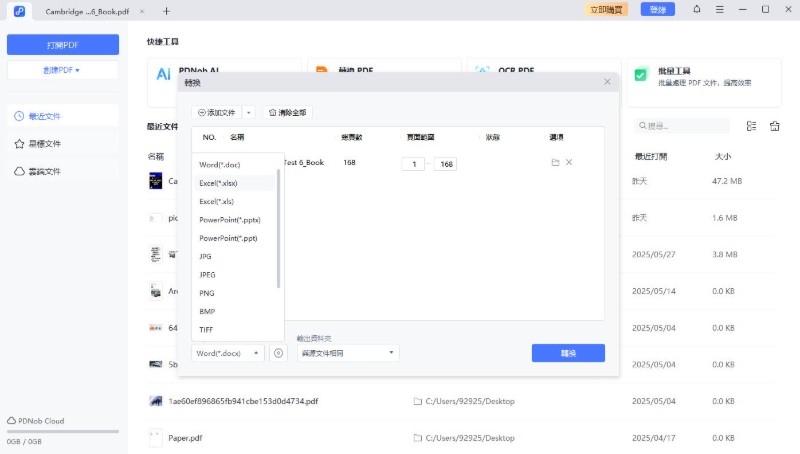Select Cloud files in sidebar

[x=63, y=171]
